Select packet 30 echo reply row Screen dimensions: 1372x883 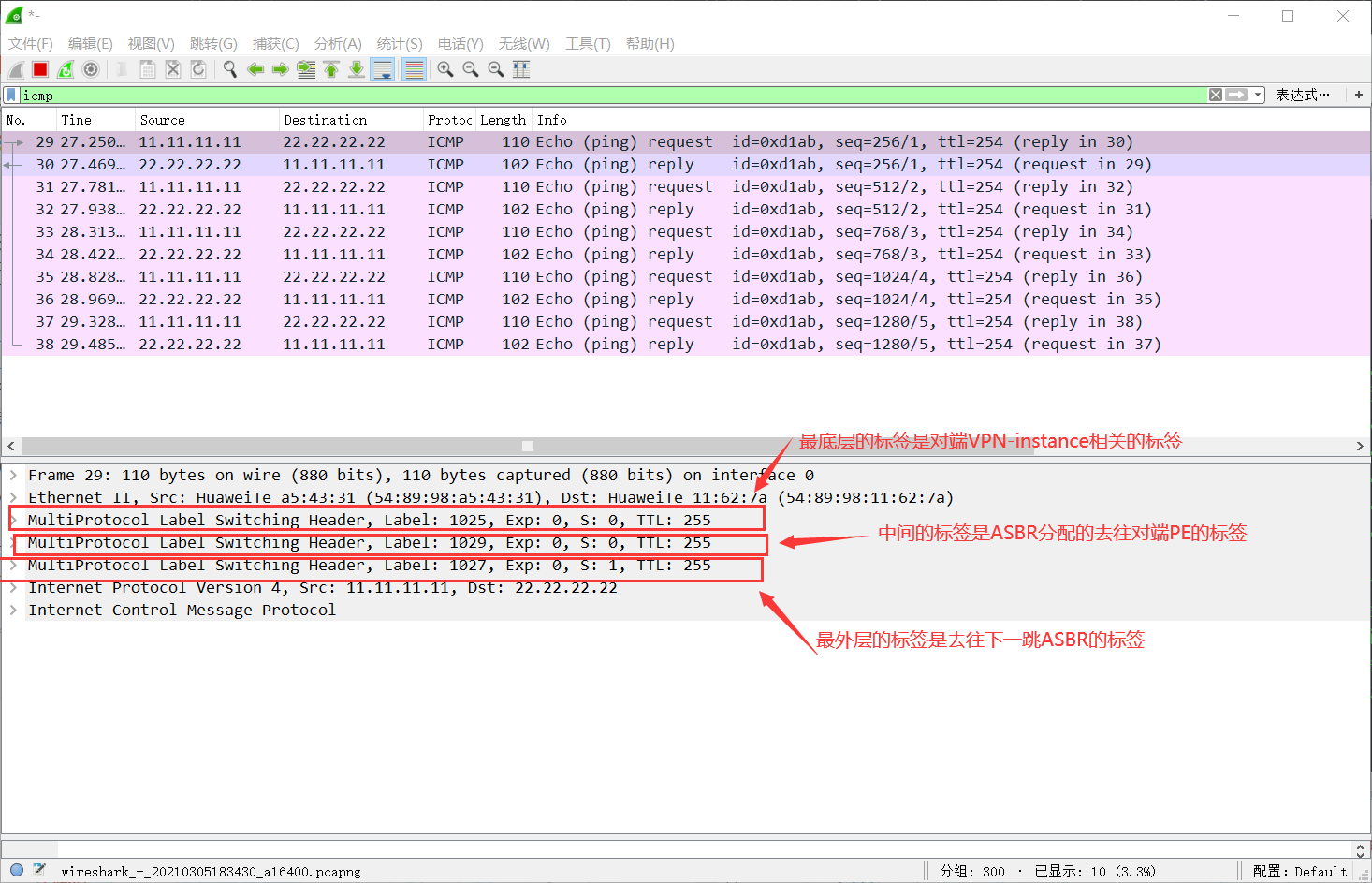[x=686, y=165]
